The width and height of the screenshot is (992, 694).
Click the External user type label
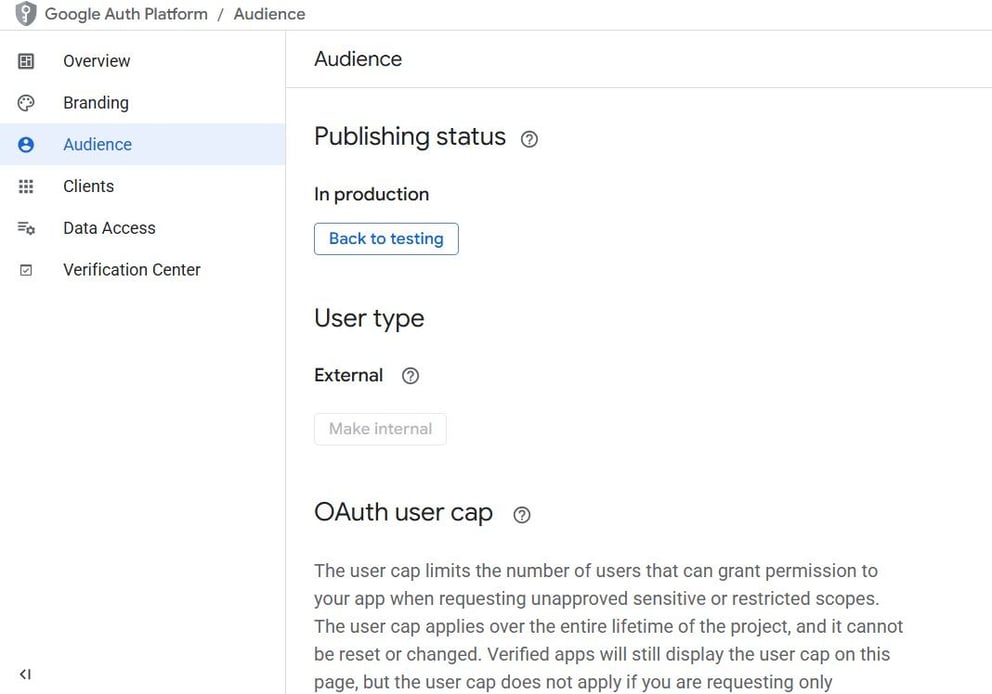[349, 375]
